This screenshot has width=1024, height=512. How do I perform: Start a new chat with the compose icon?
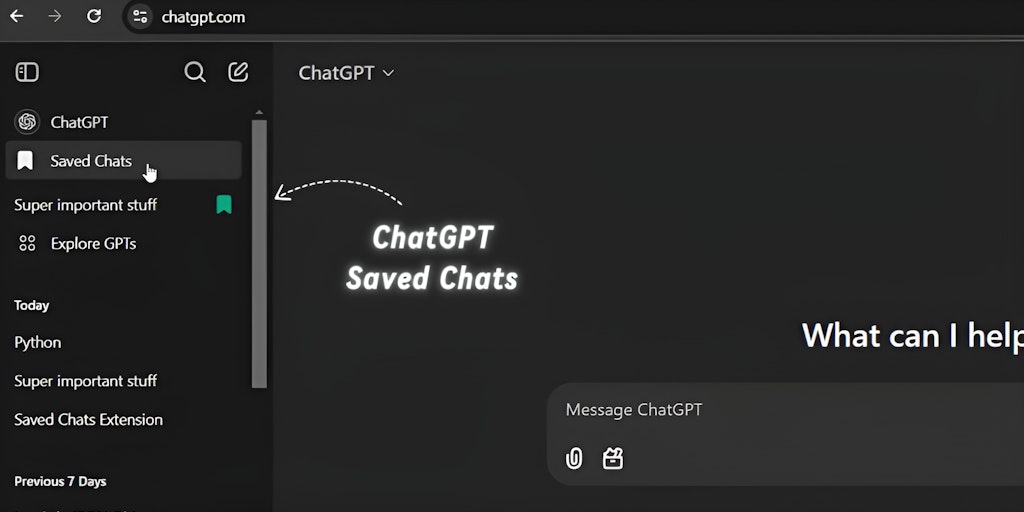(x=238, y=72)
